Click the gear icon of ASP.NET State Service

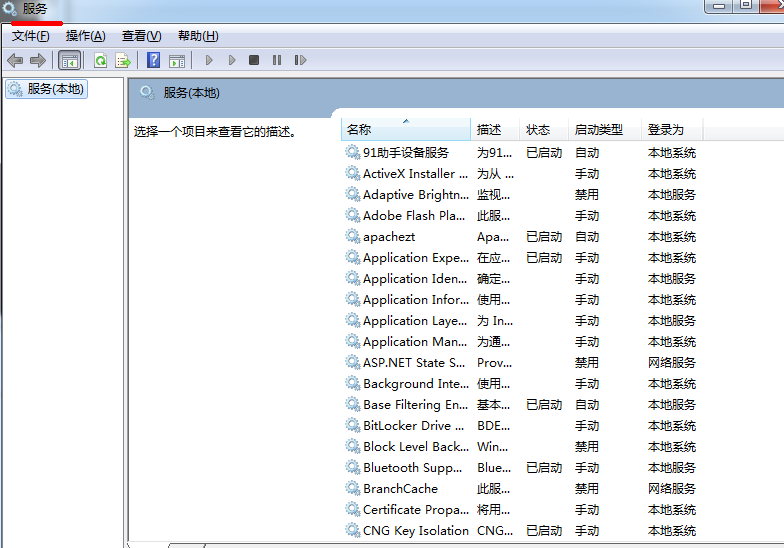[352, 362]
